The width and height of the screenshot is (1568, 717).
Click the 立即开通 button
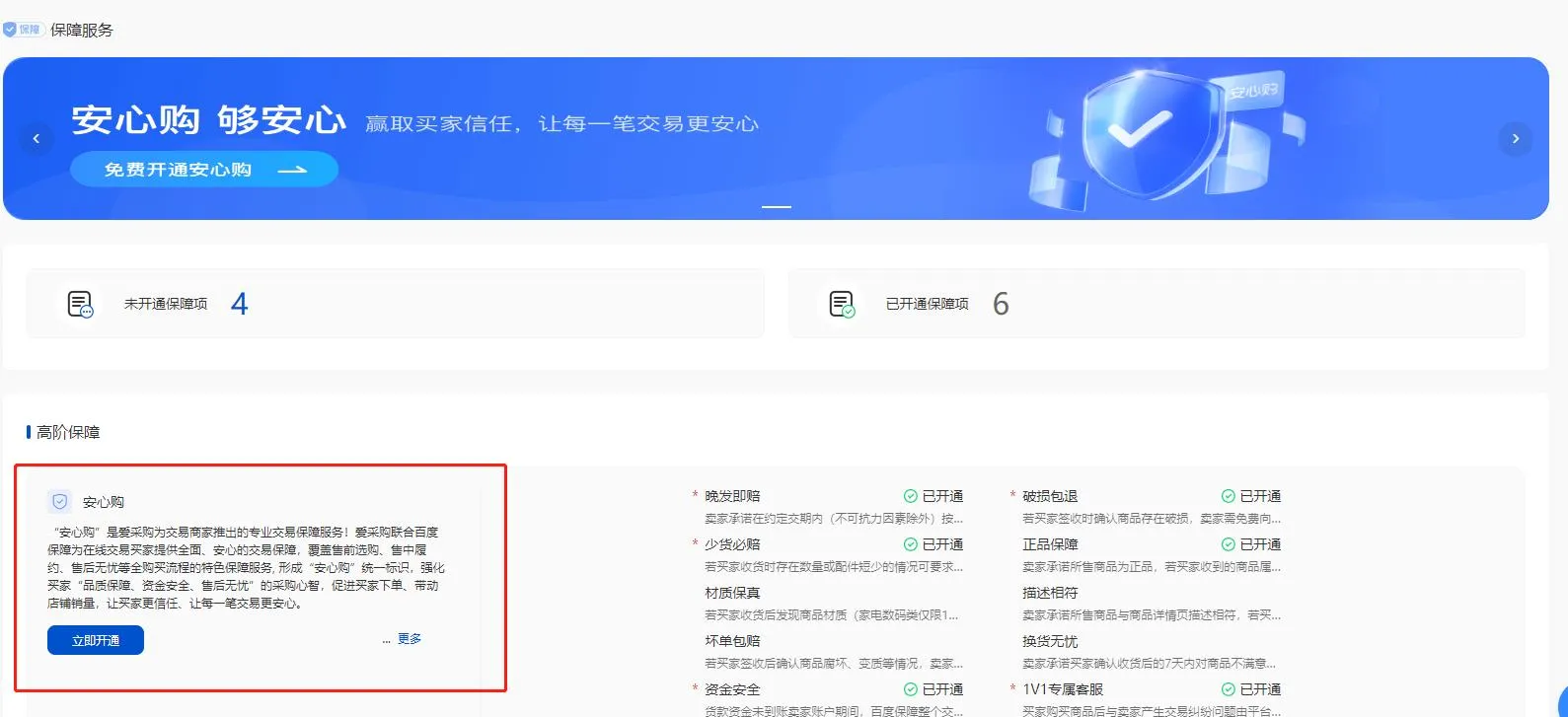(96, 640)
